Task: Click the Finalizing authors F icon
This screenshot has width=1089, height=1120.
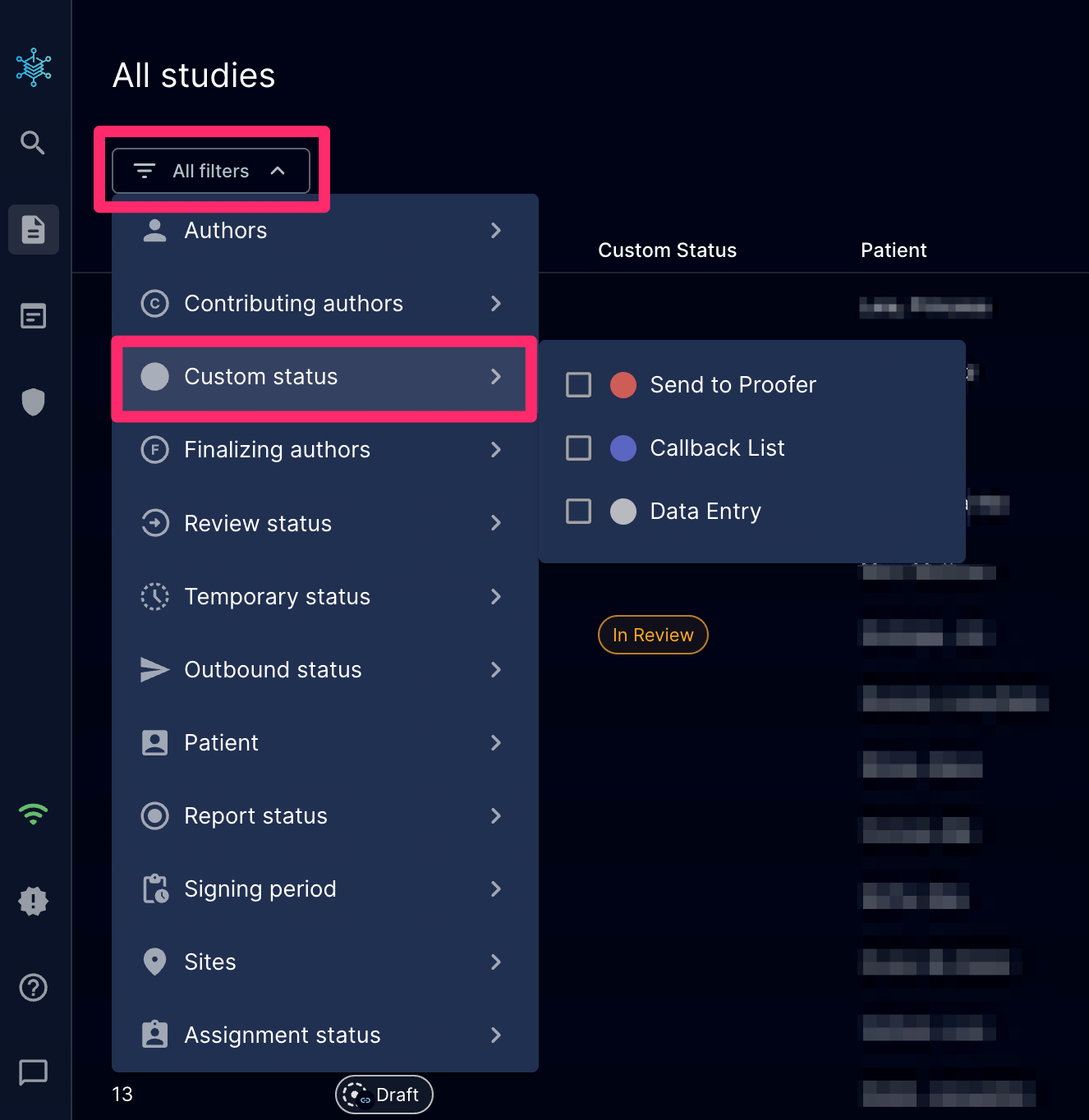Action: pyautogui.click(x=154, y=449)
